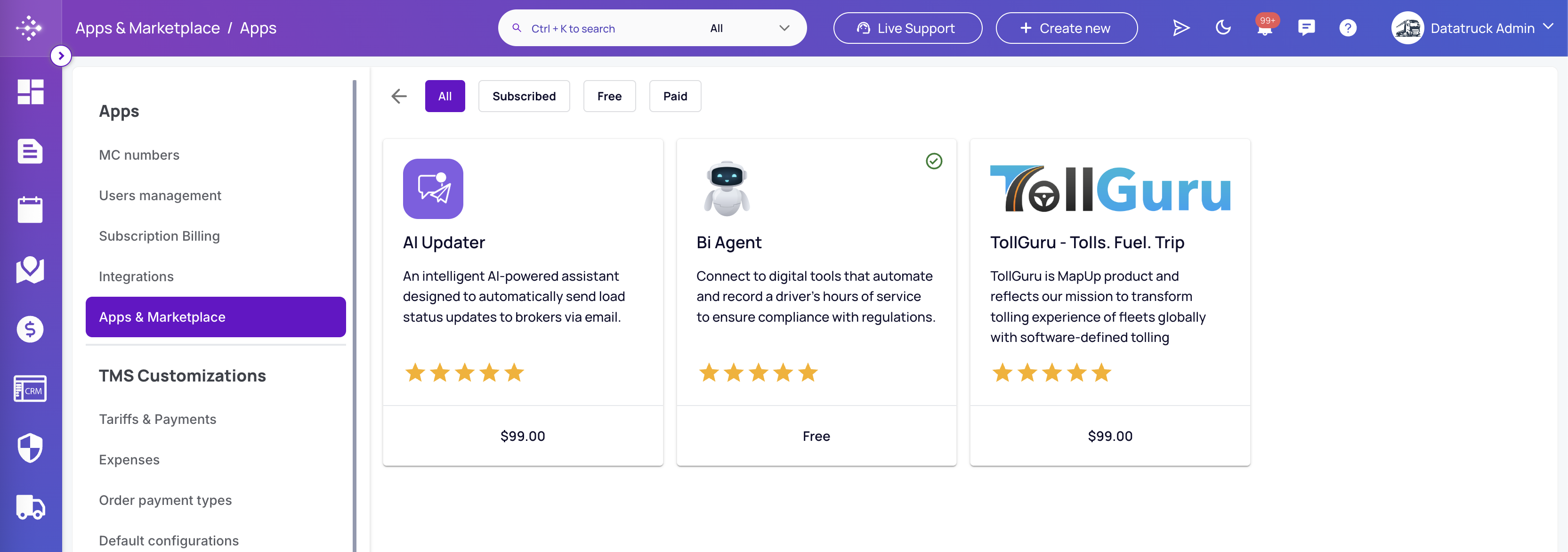Click the TMS Customizations section heading
The image size is (1568, 552).
click(x=183, y=375)
